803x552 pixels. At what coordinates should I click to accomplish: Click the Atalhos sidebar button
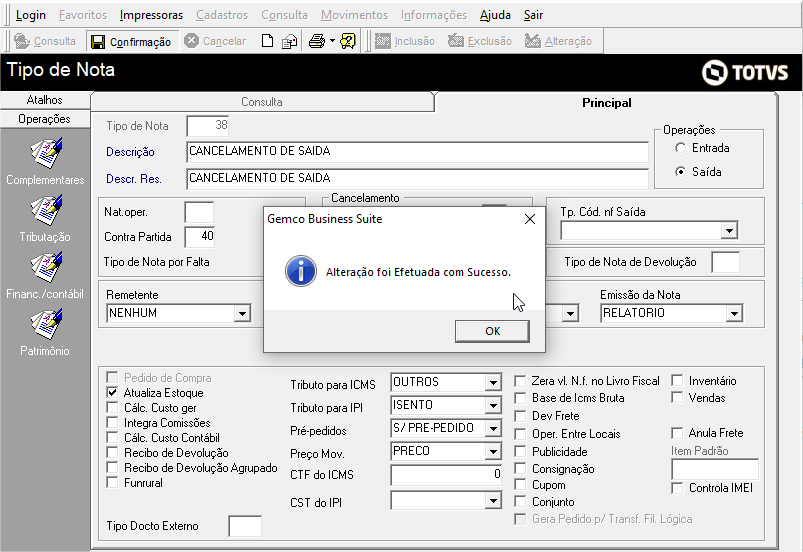click(45, 100)
